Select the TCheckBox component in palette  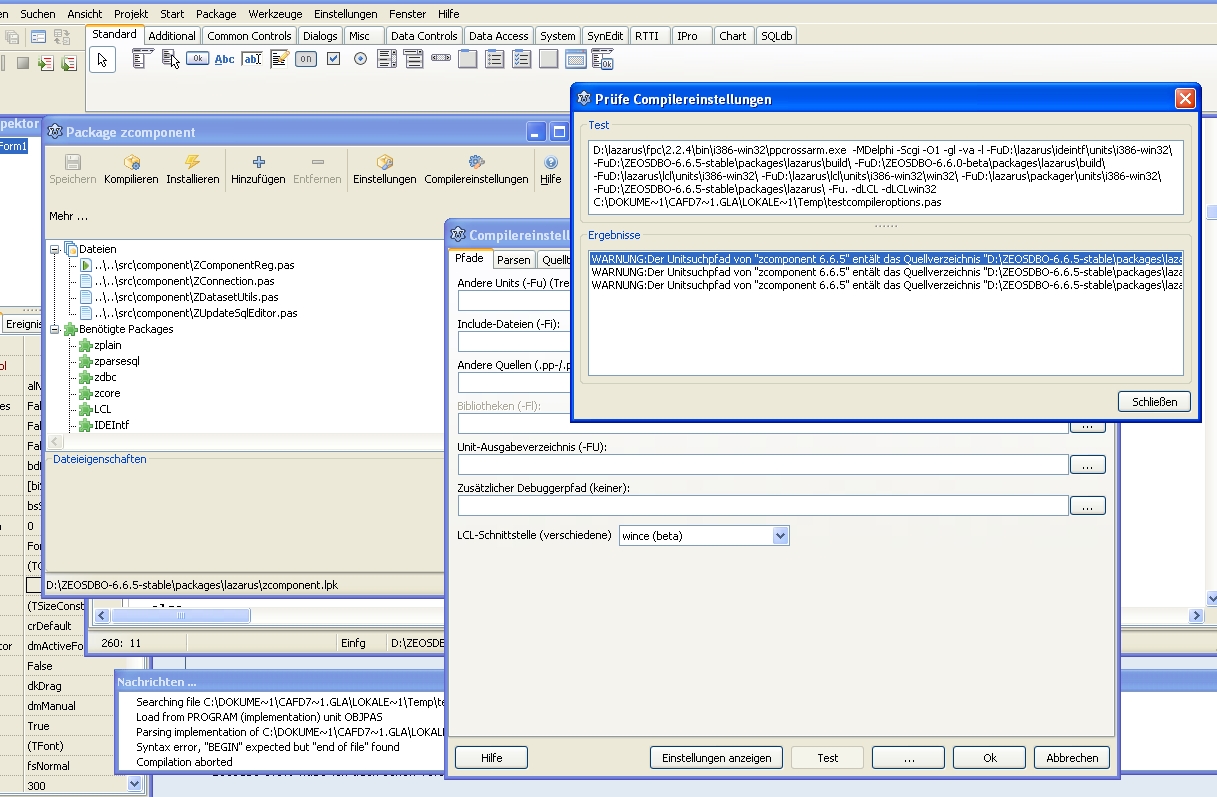pyautogui.click(x=334, y=59)
